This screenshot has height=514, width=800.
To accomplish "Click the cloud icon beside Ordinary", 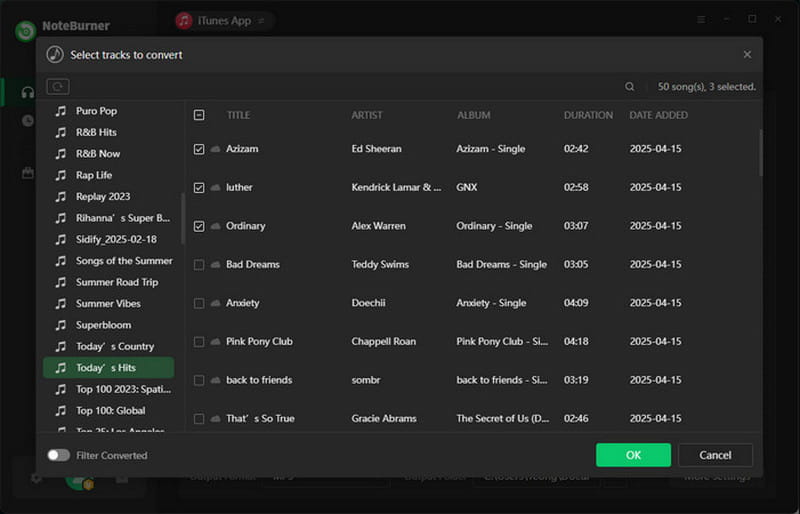I will [x=216, y=226].
